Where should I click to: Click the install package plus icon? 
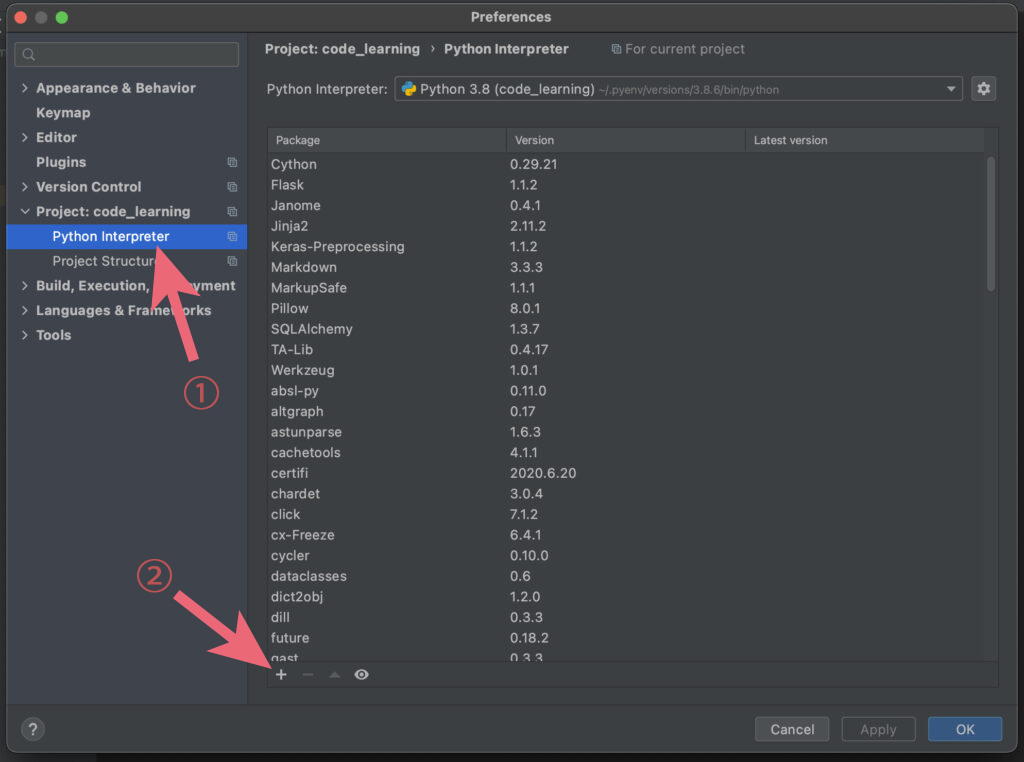[281, 675]
